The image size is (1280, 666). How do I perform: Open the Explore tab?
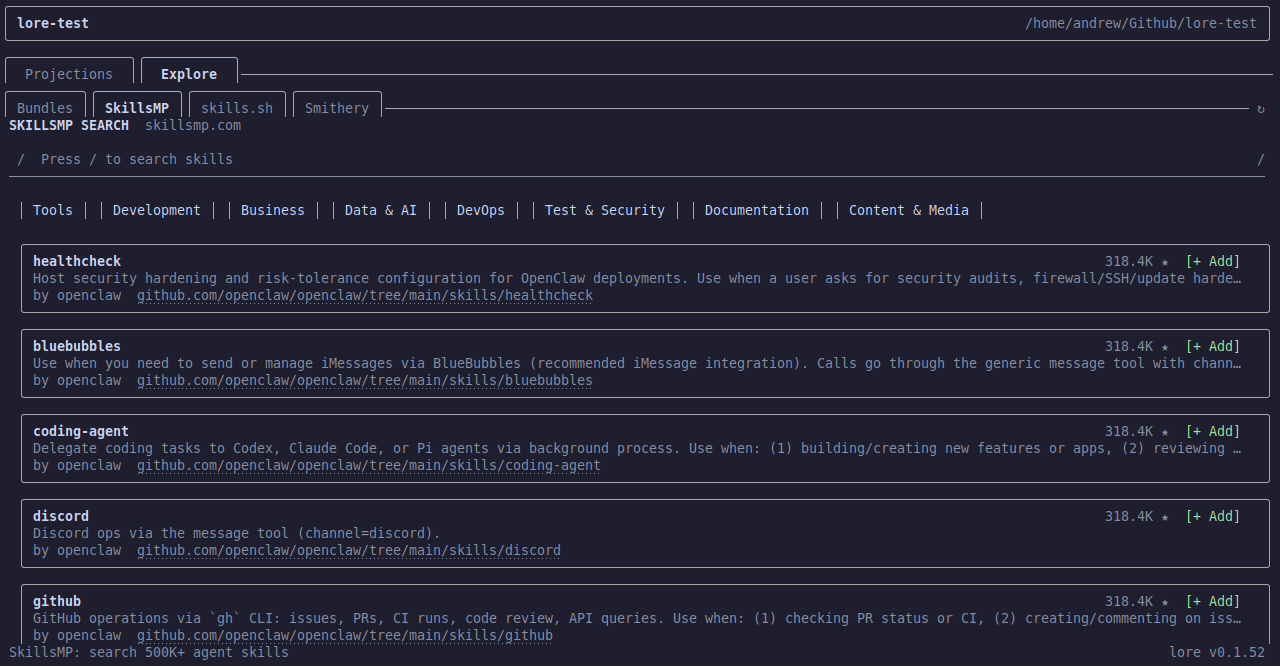pos(189,74)
